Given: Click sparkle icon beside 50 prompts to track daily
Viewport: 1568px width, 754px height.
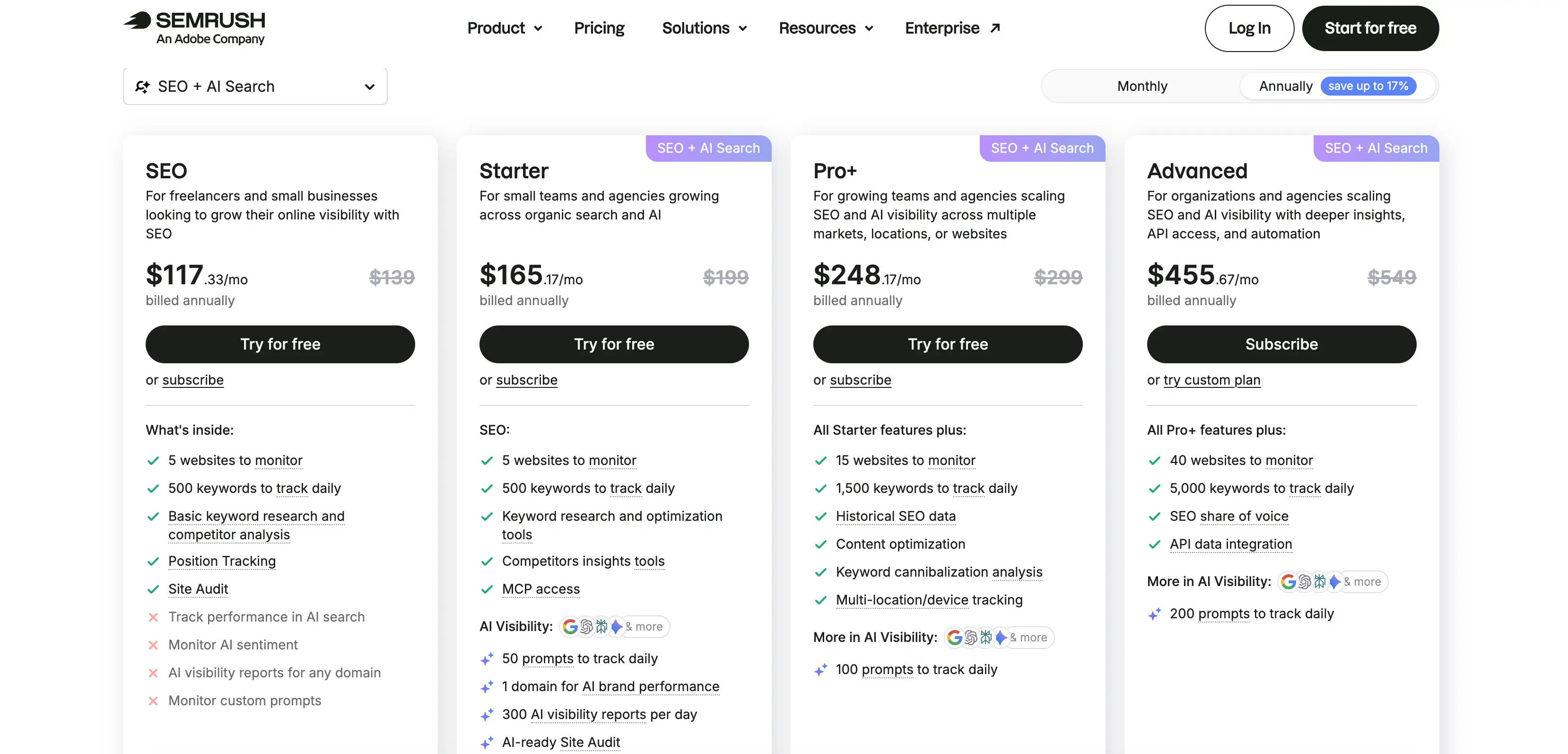Looking at the screenshot, I should [487, 659].
